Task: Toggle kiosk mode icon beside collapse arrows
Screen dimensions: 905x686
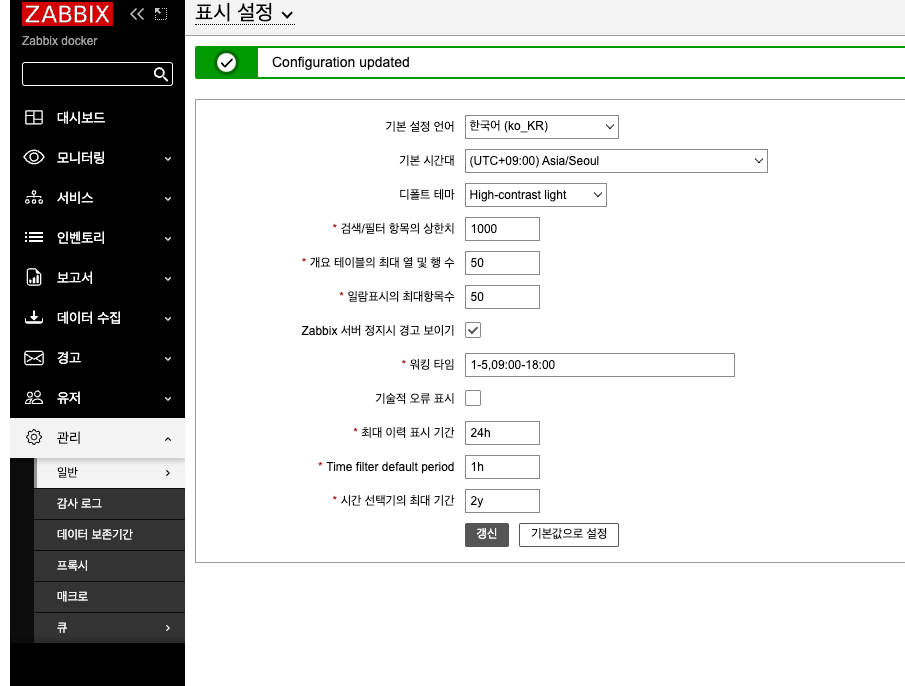Action: click(x=161, y=14)
